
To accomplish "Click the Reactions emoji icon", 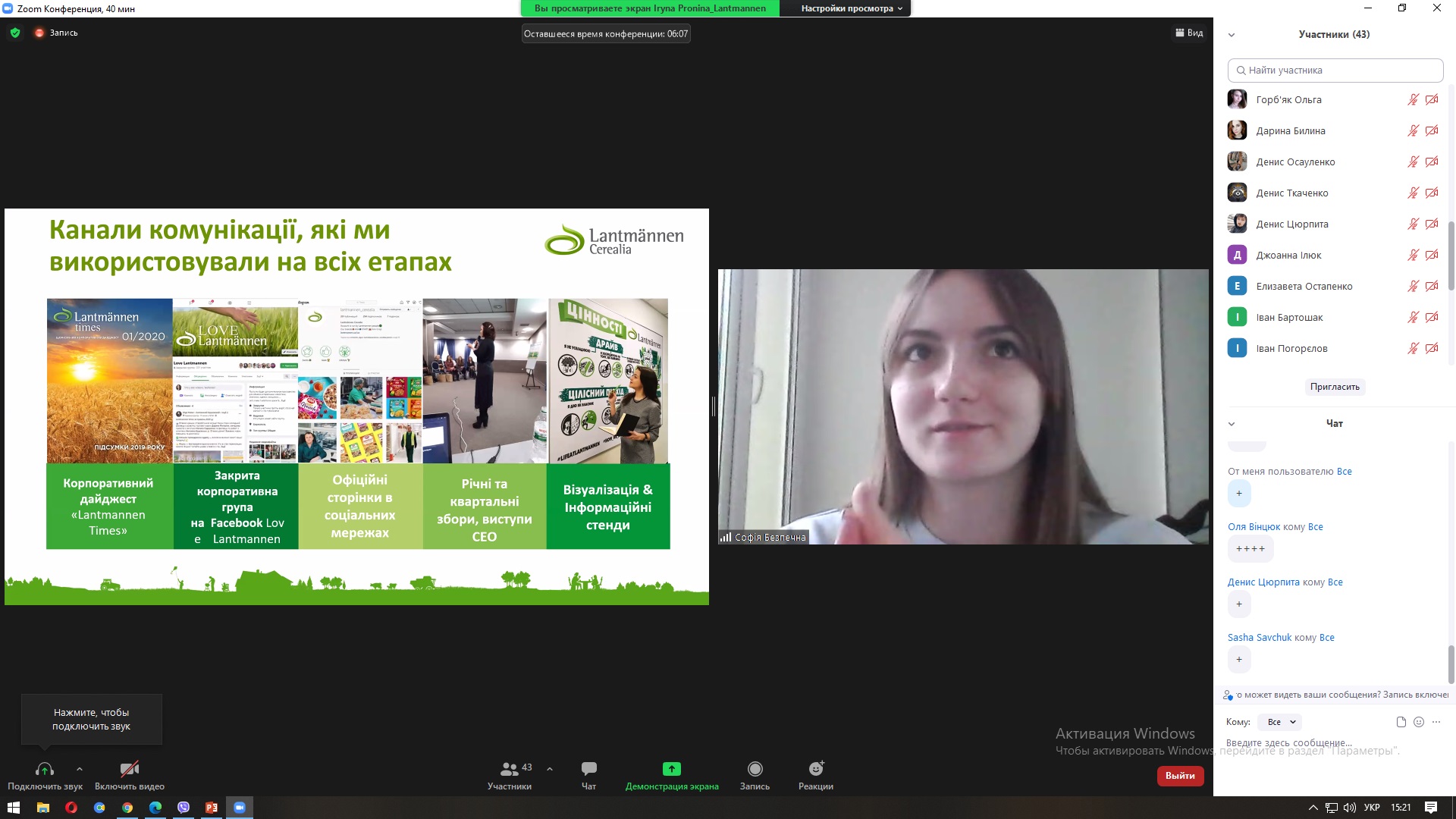I will tap(815, 769).
